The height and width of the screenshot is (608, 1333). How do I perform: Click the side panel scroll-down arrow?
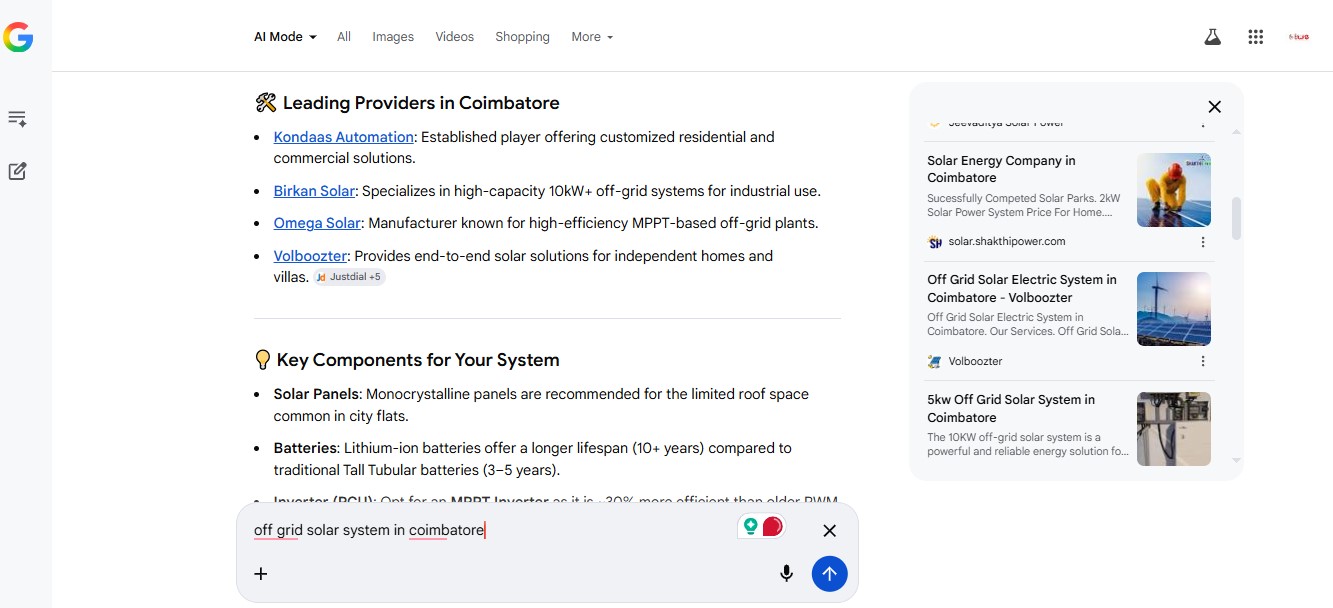(x=1237, y=460)
